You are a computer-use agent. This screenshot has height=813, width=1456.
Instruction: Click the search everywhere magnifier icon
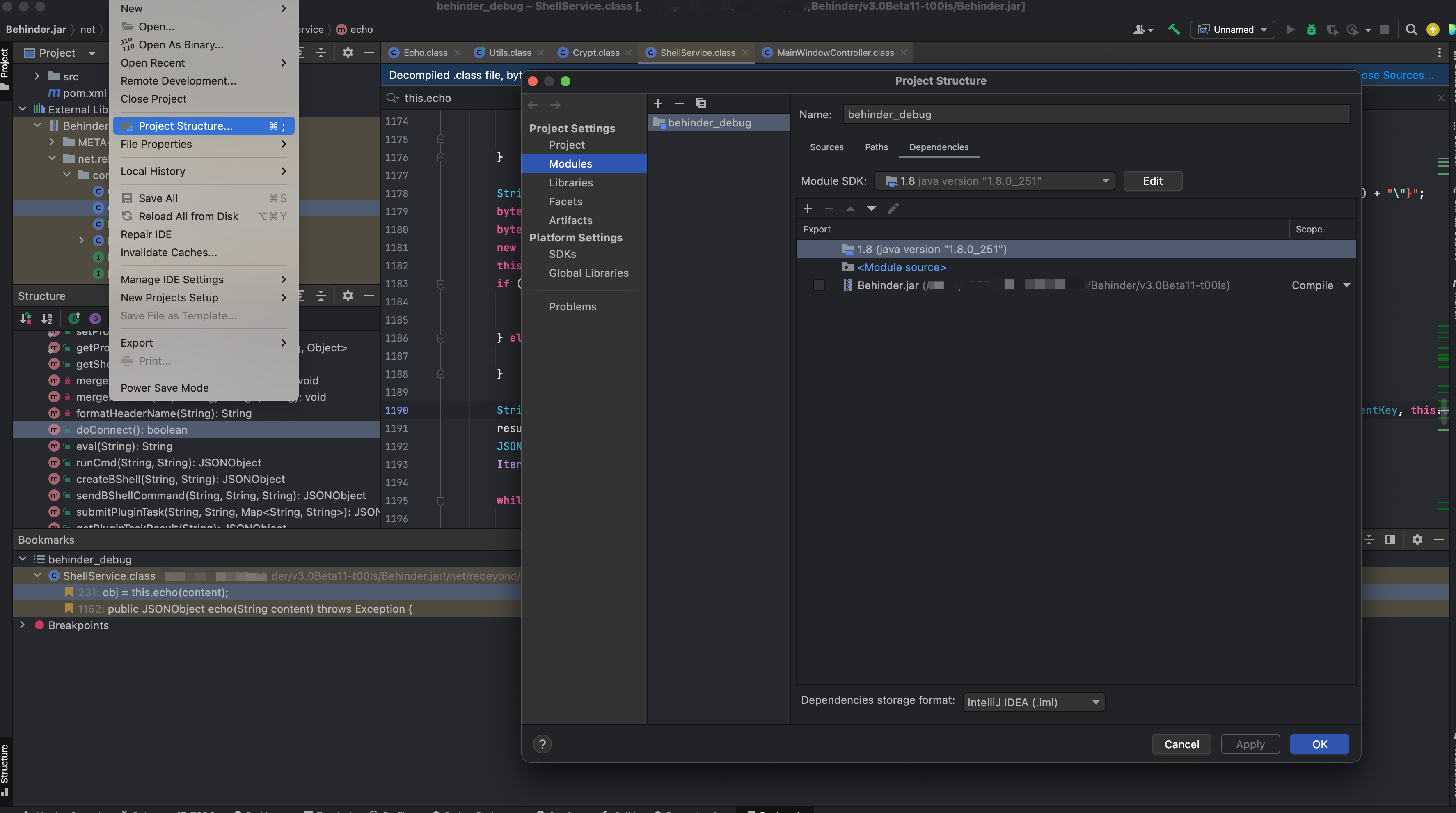click(1411, 30)
